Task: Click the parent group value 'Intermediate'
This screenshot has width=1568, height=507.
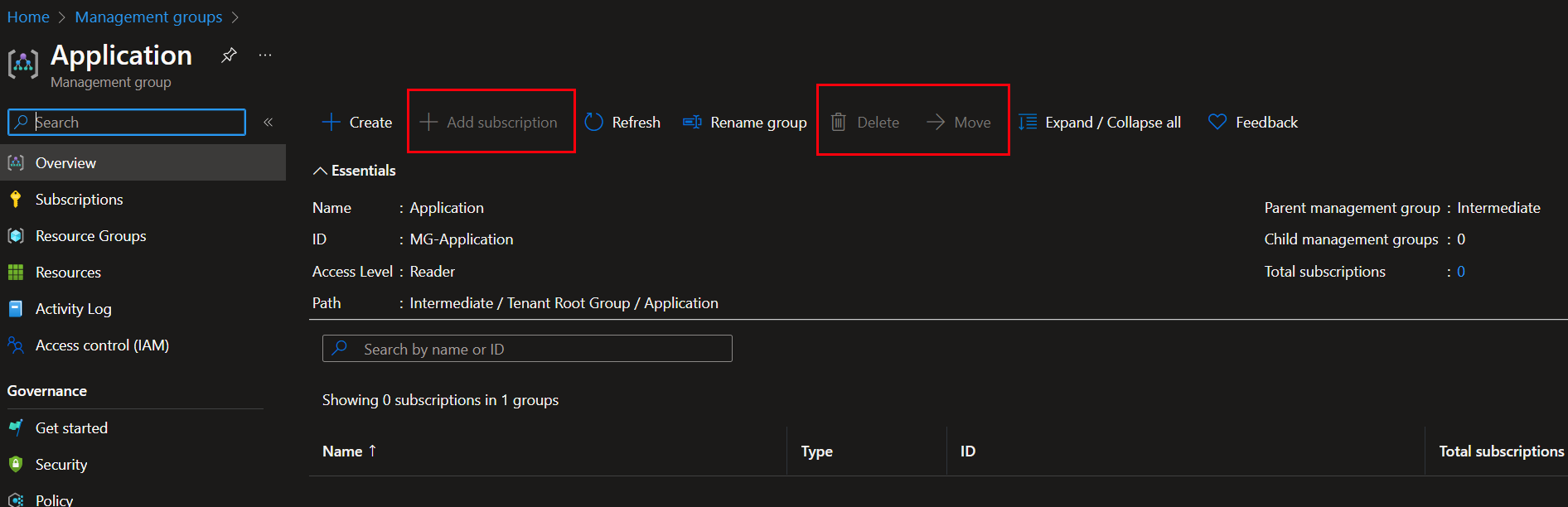Action: [1498, 207]
